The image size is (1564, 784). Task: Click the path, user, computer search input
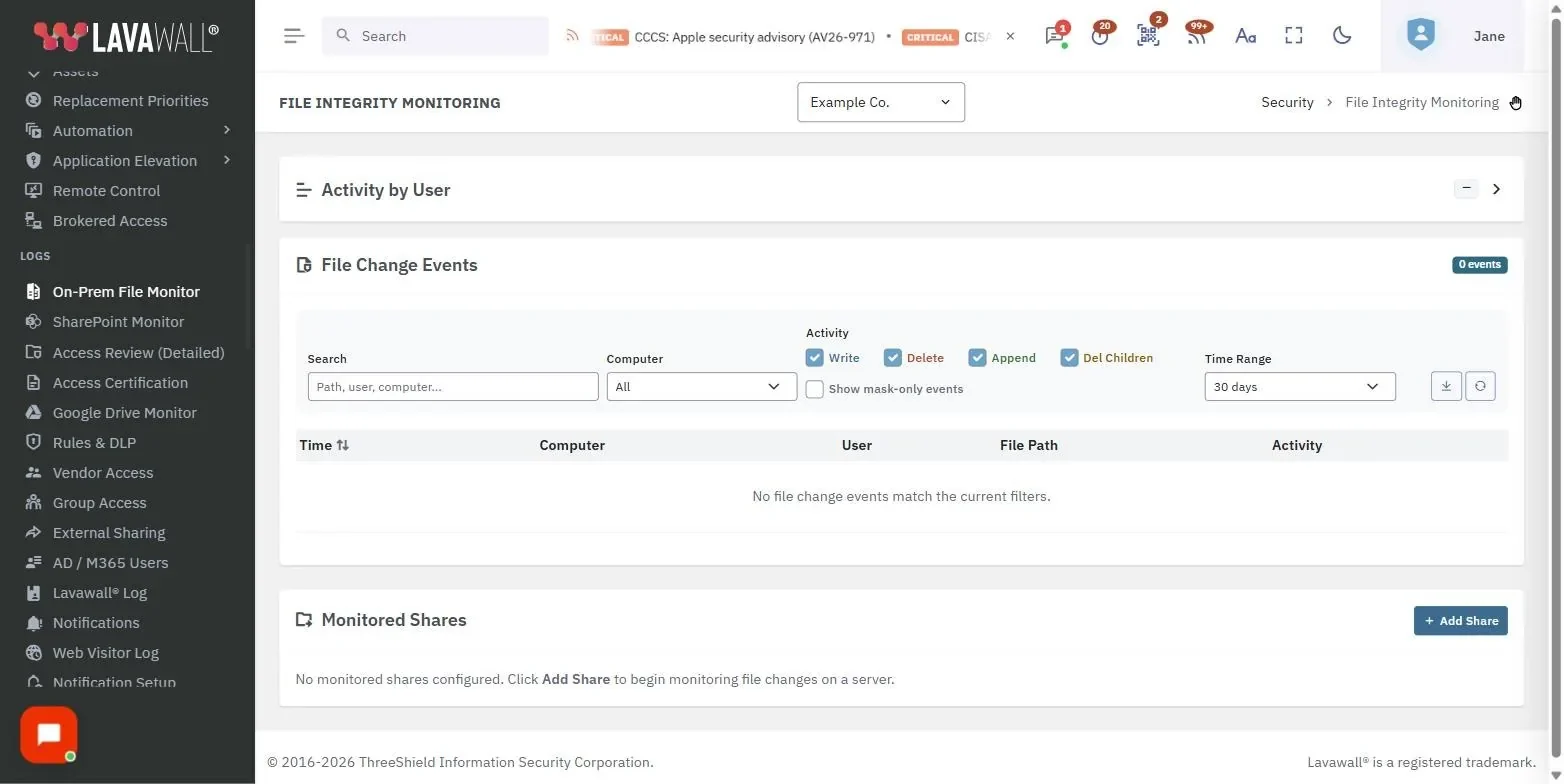pyautogui.click(x=453, y=387)
